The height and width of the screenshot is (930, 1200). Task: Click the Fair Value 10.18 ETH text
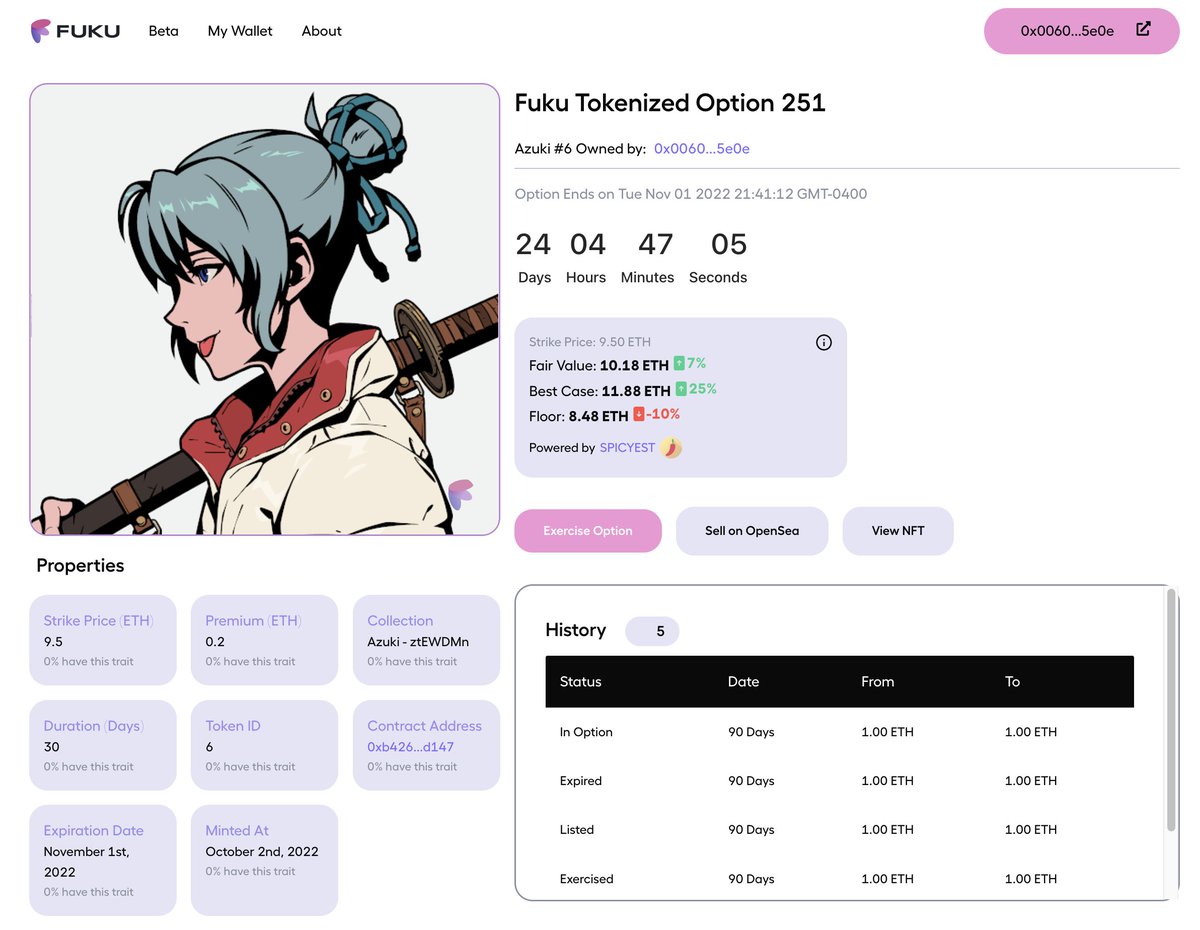point(599,366)
